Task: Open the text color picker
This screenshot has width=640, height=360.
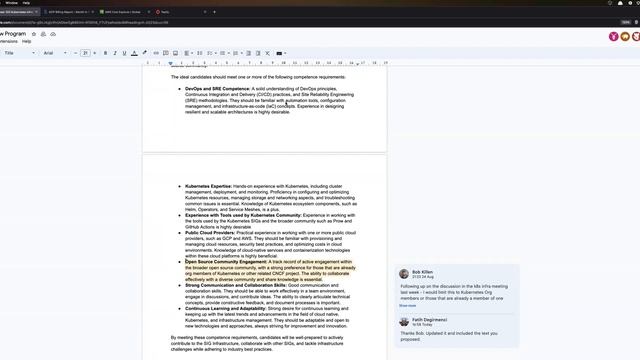Action: (134, 53)
